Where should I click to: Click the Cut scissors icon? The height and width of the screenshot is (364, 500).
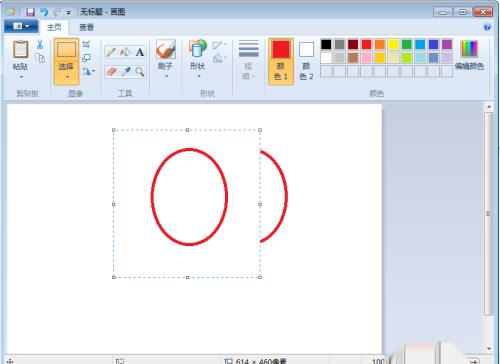click(40, 44)
